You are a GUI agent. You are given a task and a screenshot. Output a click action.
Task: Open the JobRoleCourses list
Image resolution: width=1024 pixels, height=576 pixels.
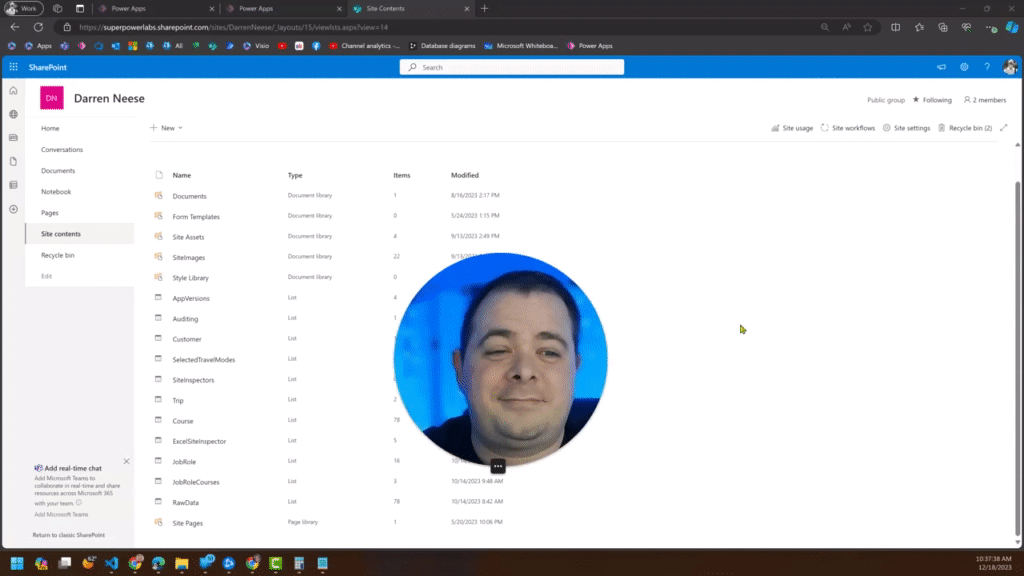(x=196, y=482)
